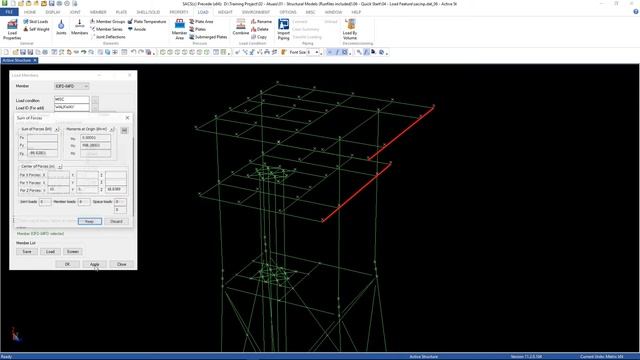Select Joint Deflections option
The image size is (640, 360).
point(108,37)
